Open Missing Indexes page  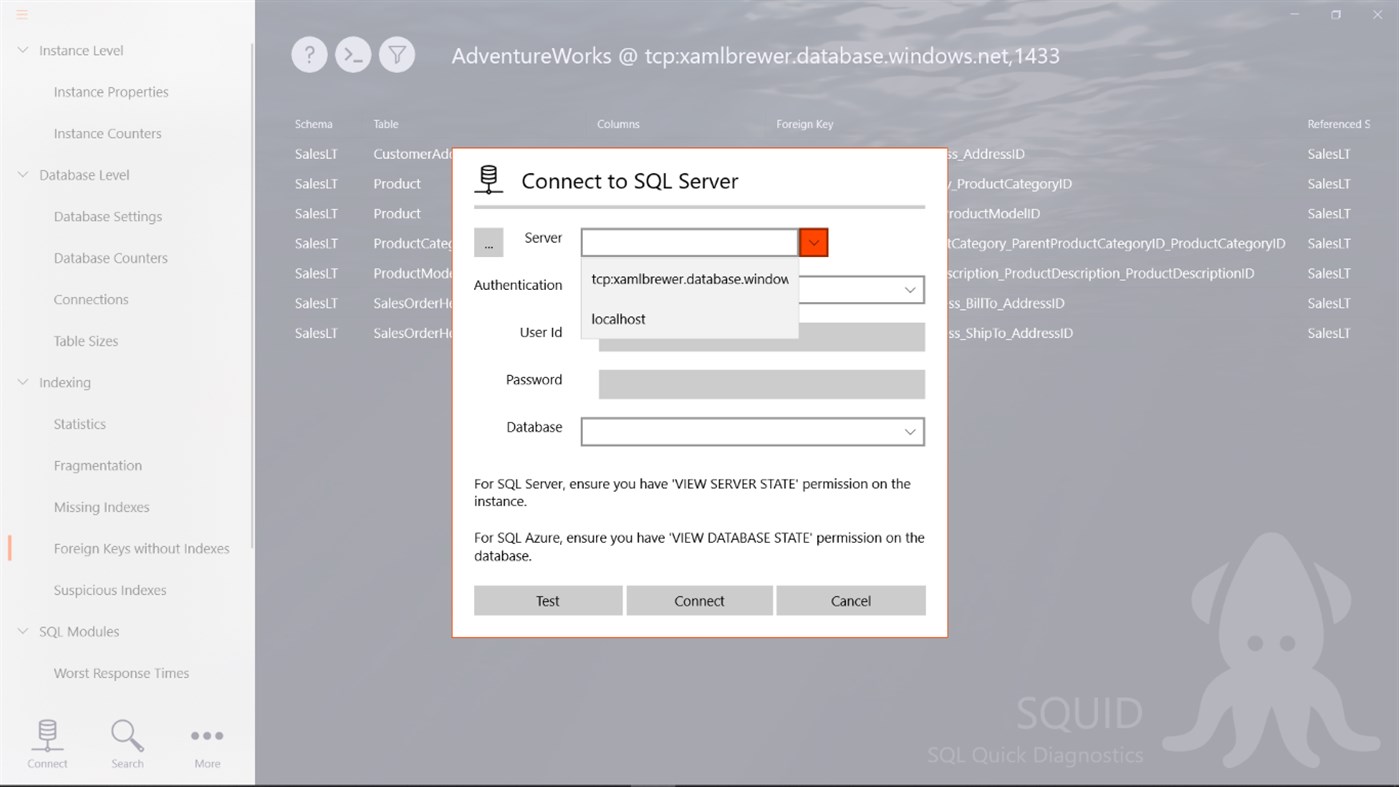(x=102, y=507)
